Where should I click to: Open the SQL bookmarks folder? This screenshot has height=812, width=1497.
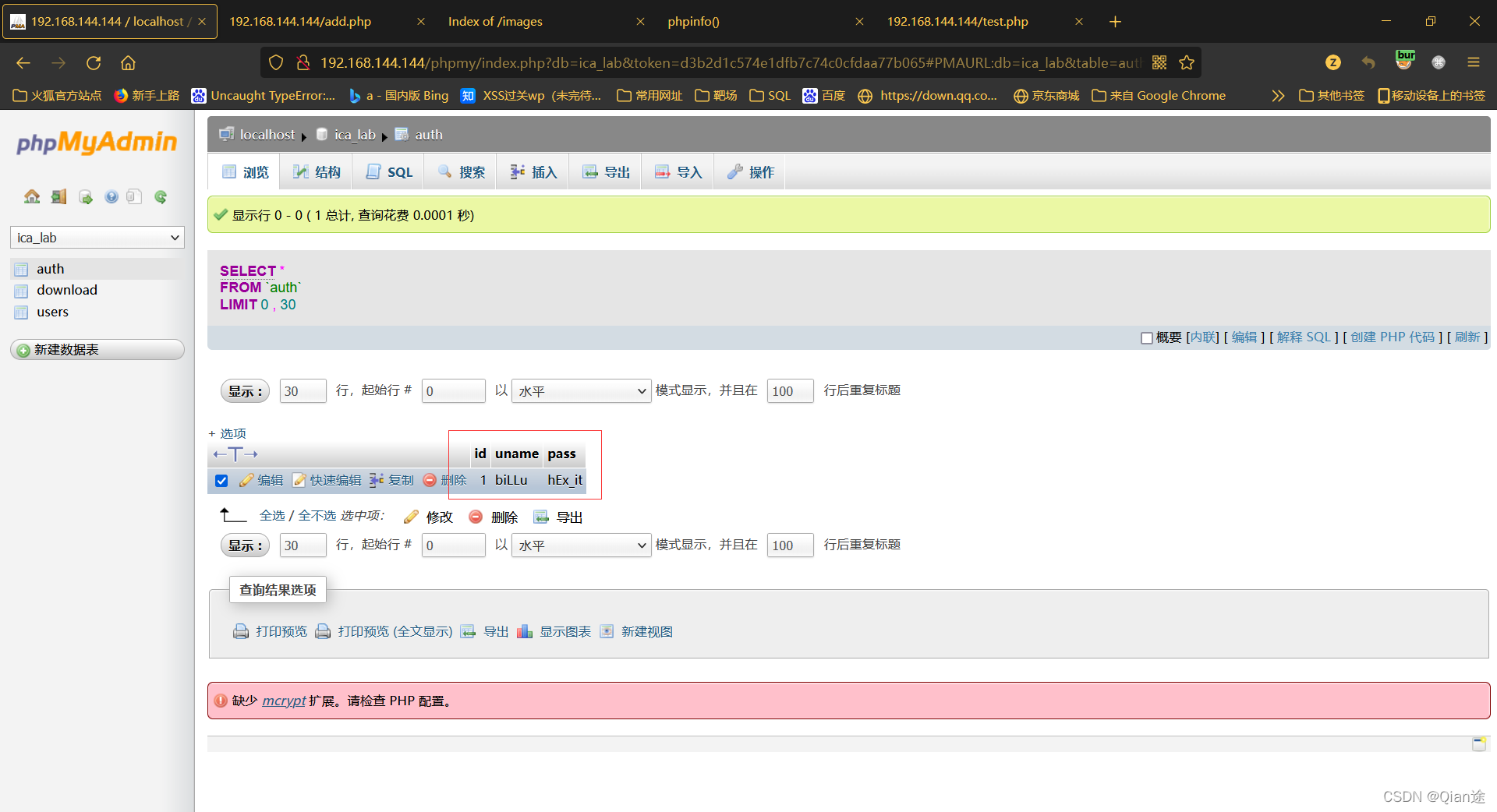tap(770, 96)
